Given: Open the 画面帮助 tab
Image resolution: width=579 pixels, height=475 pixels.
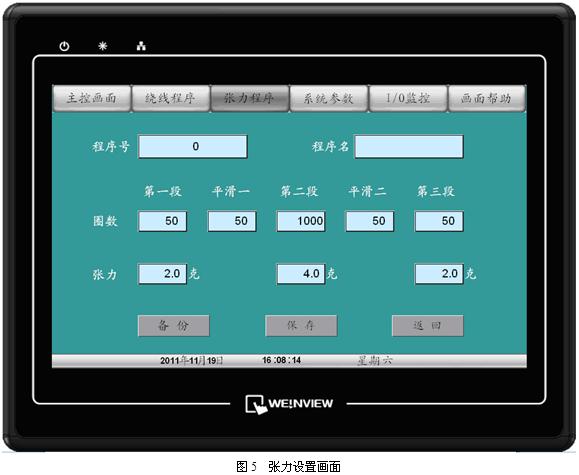Looking at the screenshot, I should click(x=487, y=98).
